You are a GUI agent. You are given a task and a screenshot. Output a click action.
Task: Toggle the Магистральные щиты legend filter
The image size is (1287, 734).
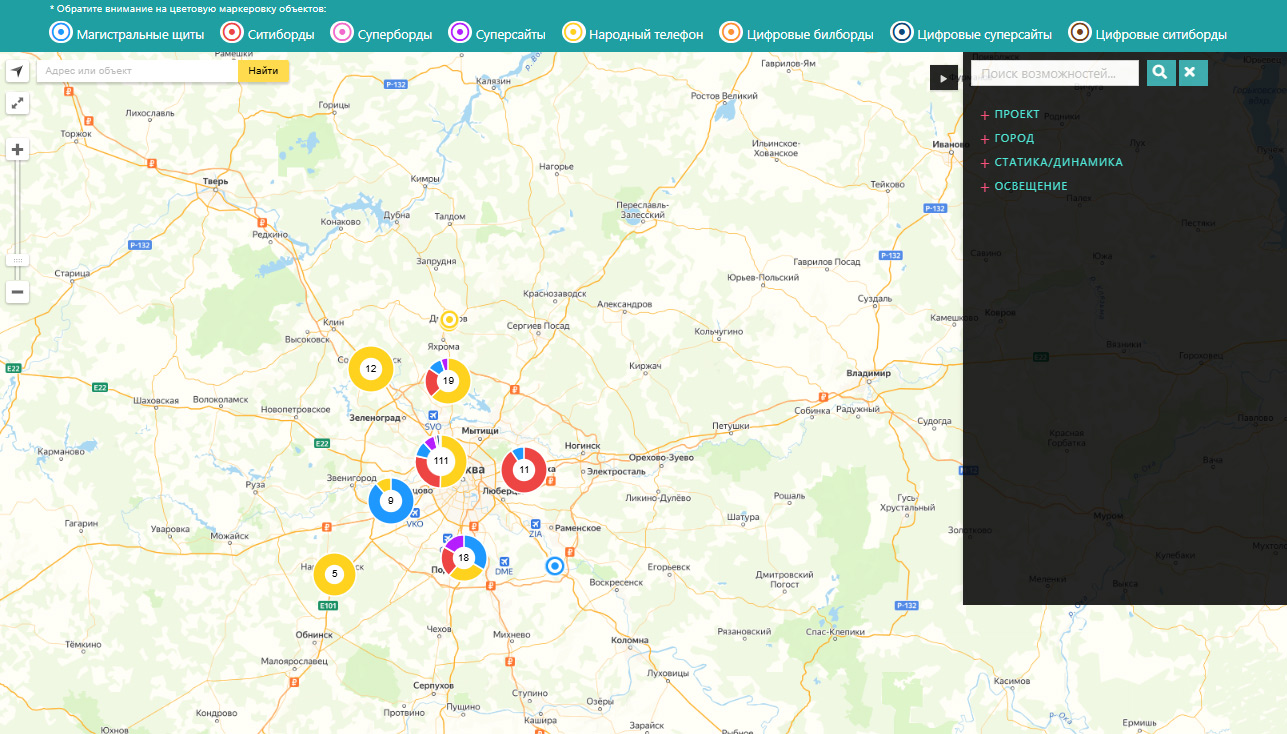(126, 34)
